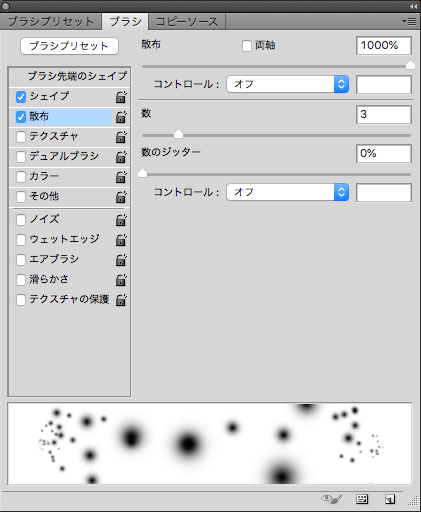
Task: Click the lock icon beside ノイズ
Action: (121, 220)
